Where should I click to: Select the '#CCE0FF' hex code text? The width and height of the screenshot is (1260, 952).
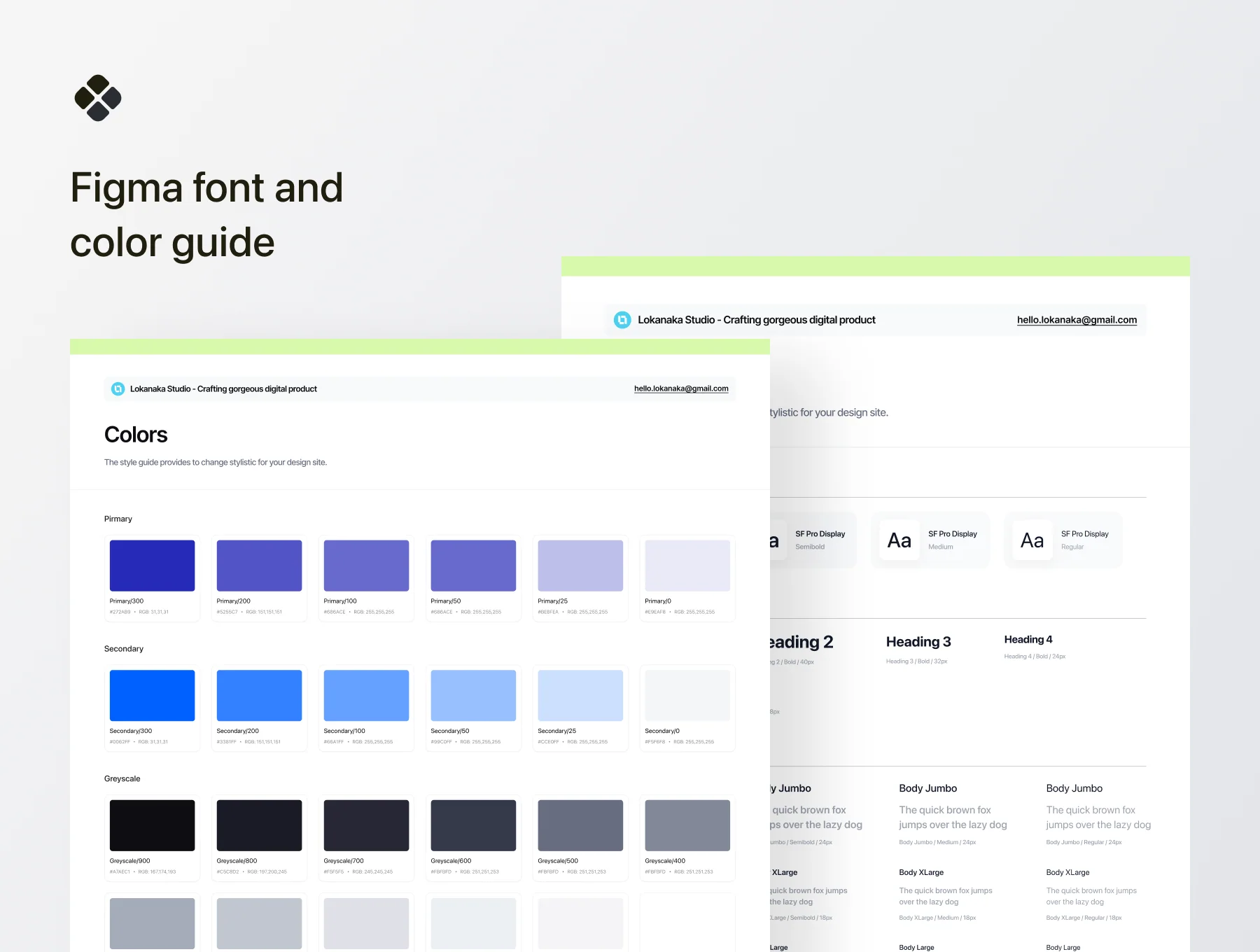(548, 742)
